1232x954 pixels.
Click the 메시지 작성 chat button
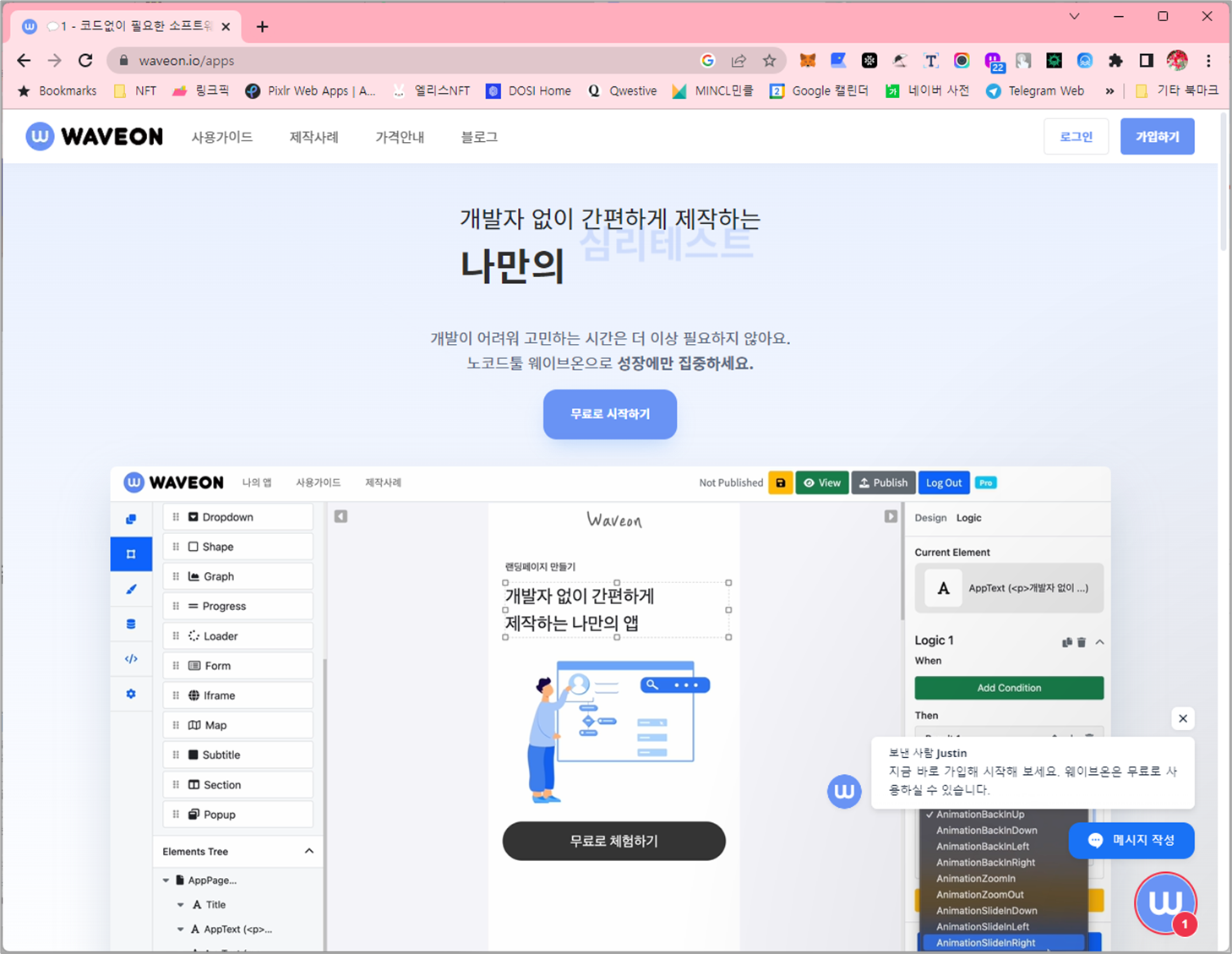pos(1131,840)
